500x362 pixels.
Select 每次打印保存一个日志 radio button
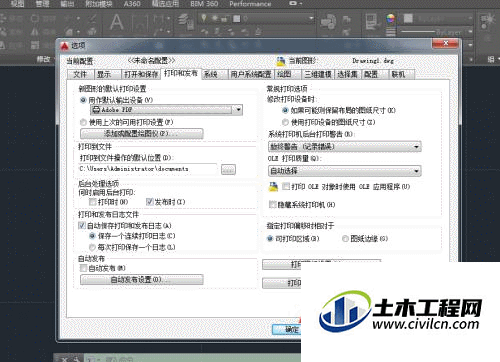[92, 247]
